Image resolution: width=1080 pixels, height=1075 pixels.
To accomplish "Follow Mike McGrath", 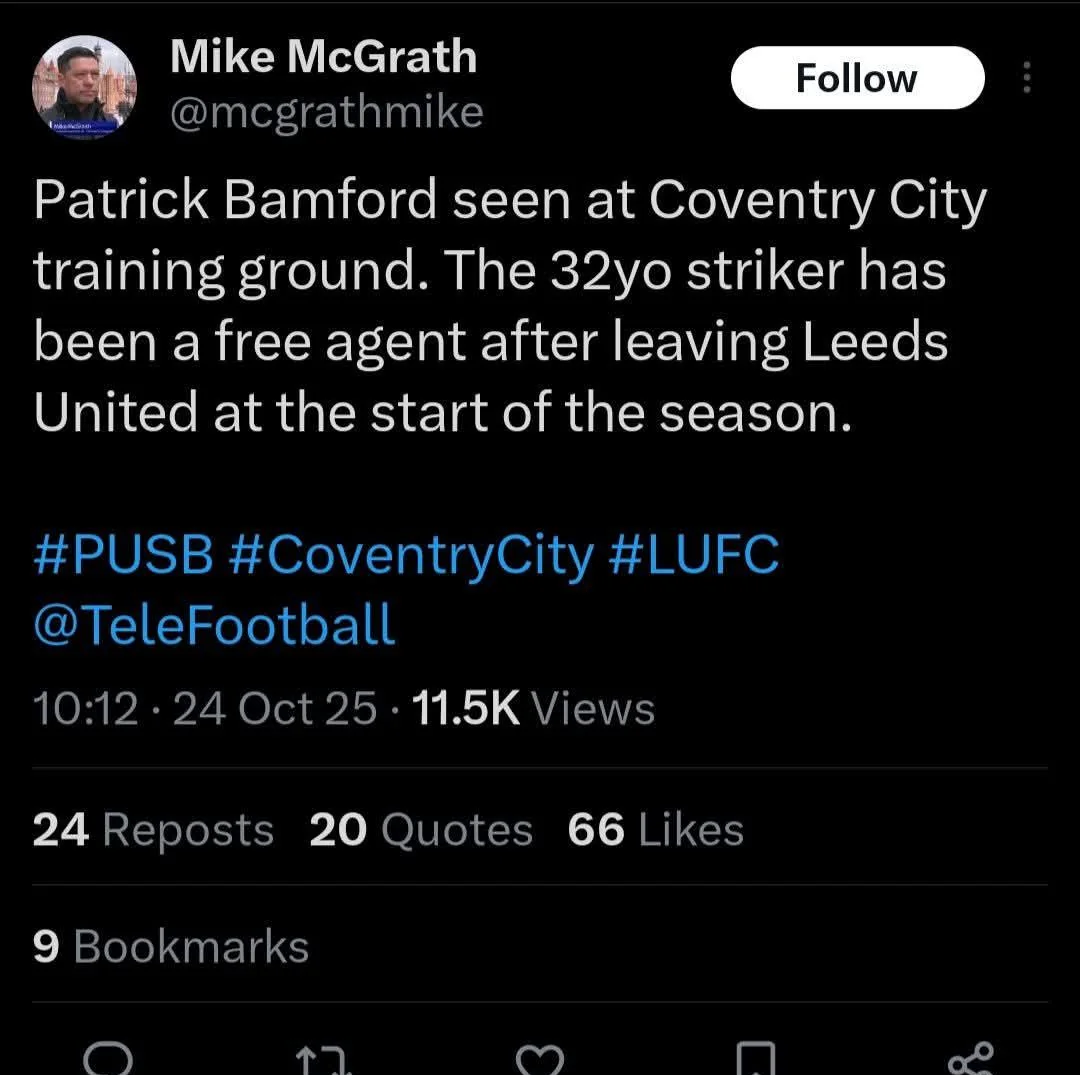I will [857, 78].
